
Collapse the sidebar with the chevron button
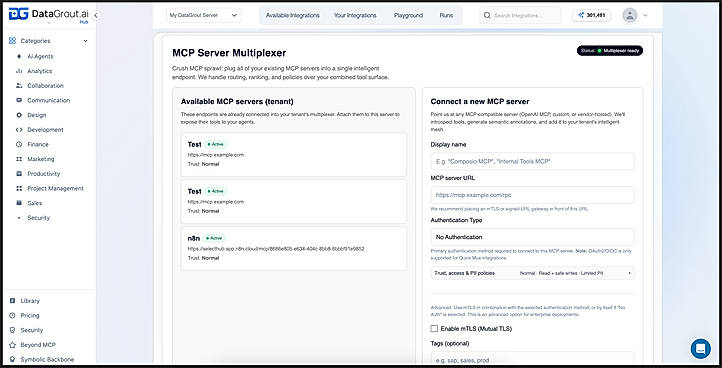tap(96, 15)
